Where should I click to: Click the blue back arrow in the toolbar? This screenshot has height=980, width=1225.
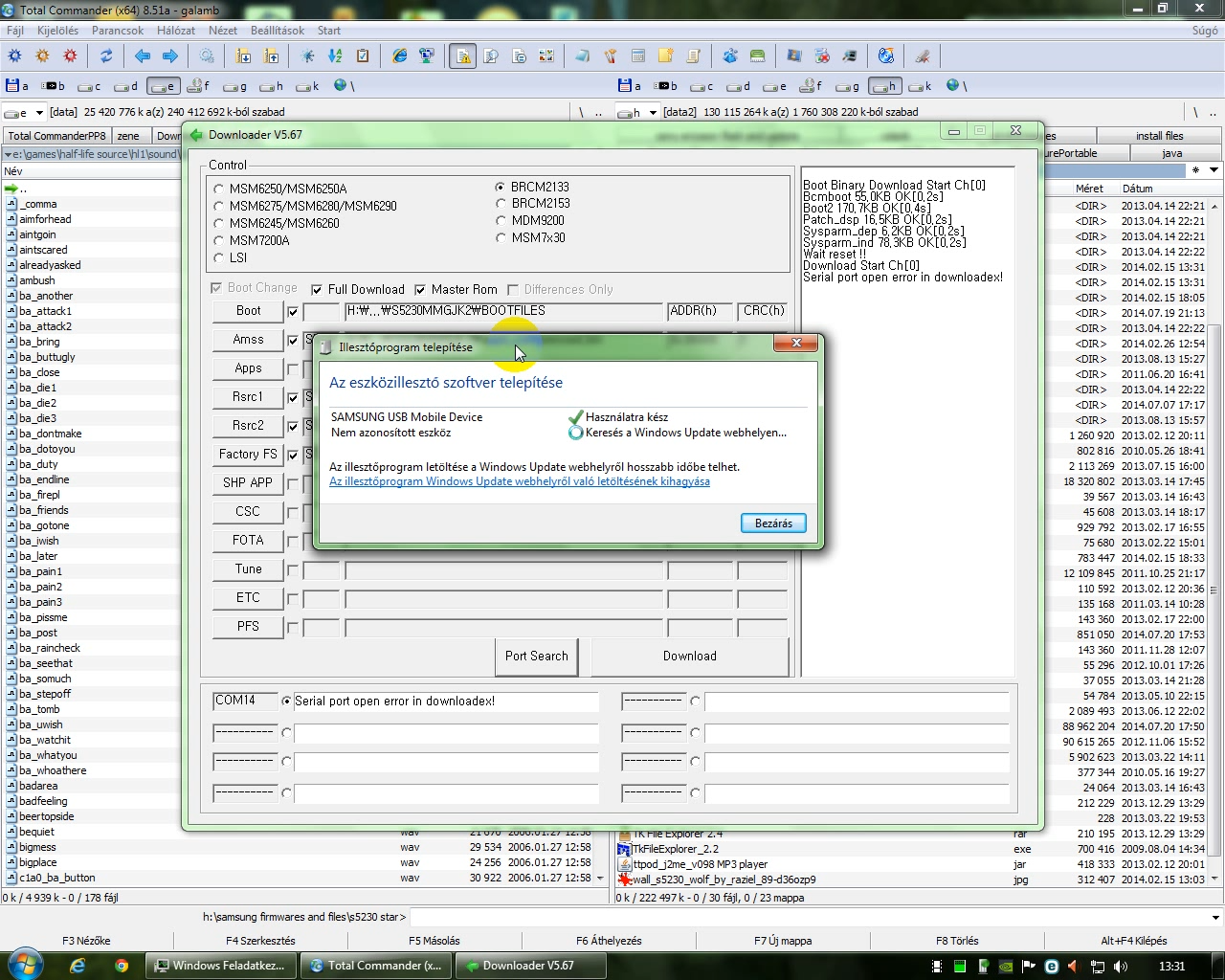pos(143,56)
